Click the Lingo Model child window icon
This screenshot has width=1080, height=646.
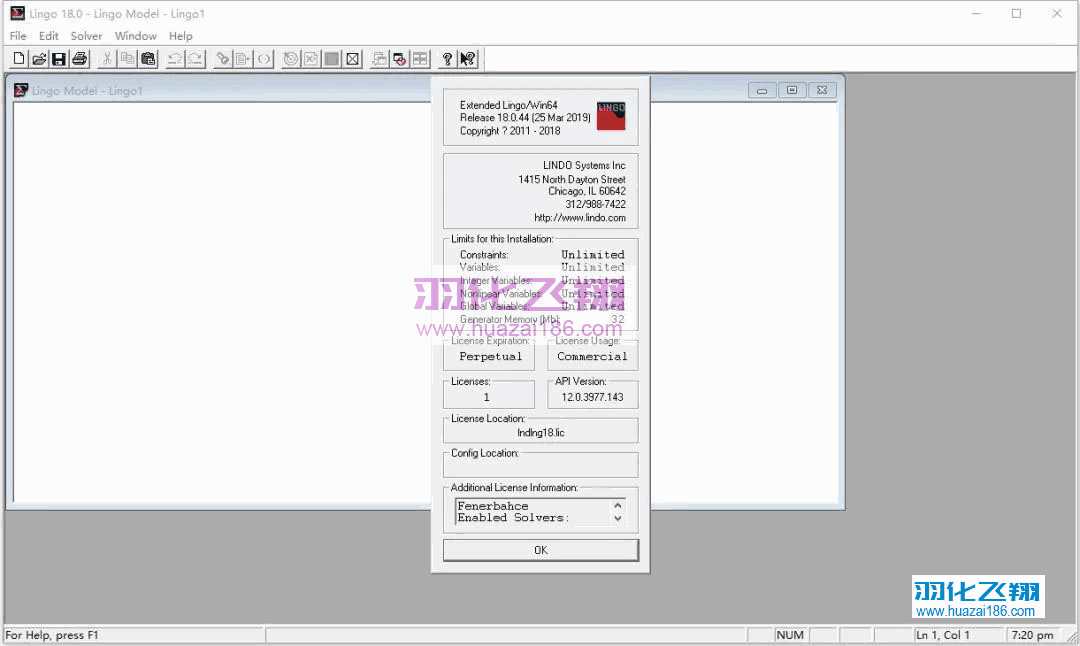pos(21,90)
